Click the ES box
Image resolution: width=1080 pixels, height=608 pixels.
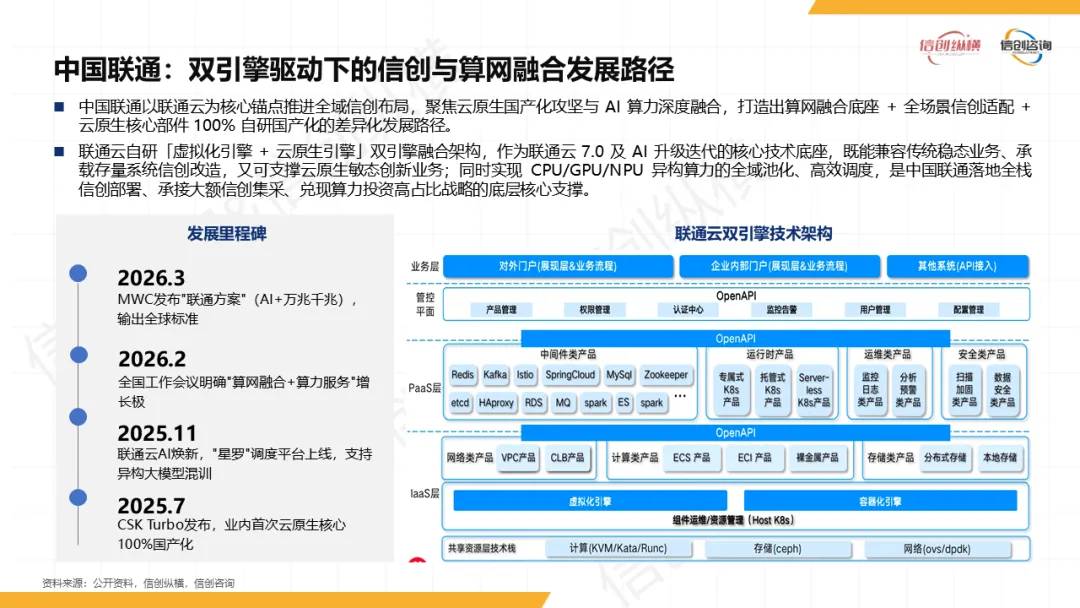(623, 403)
